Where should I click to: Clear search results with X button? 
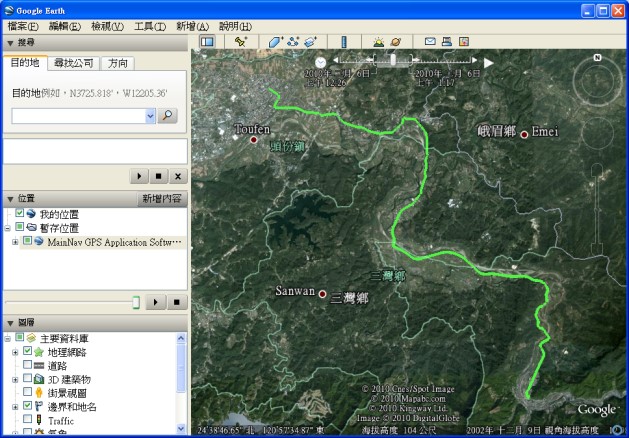tap(178, 176)
